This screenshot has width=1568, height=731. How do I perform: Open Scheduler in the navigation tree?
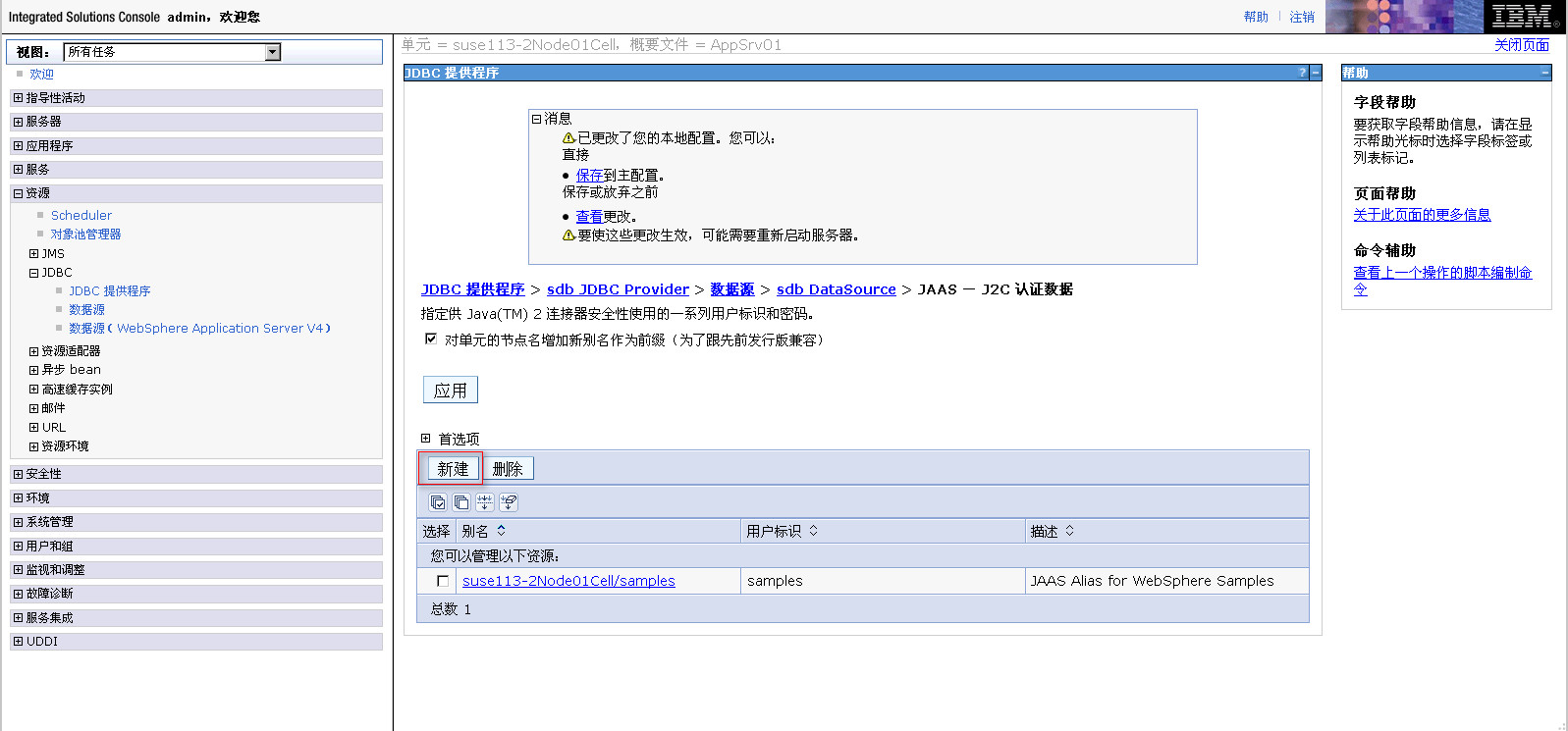[81, 216]
